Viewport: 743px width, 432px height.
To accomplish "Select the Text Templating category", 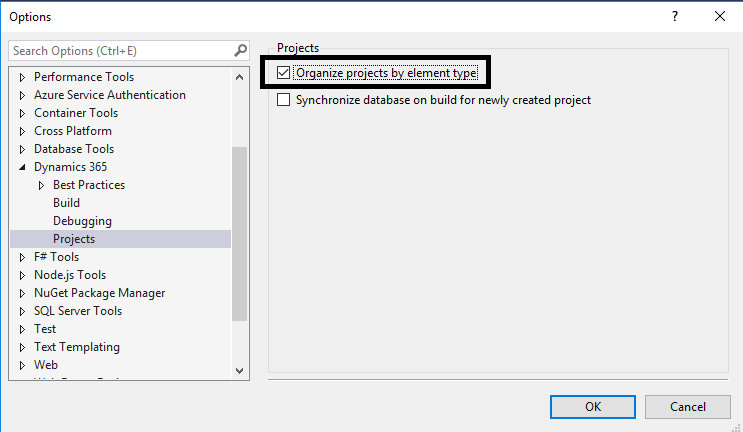I will pyautogui.click(x=76, y=347).
